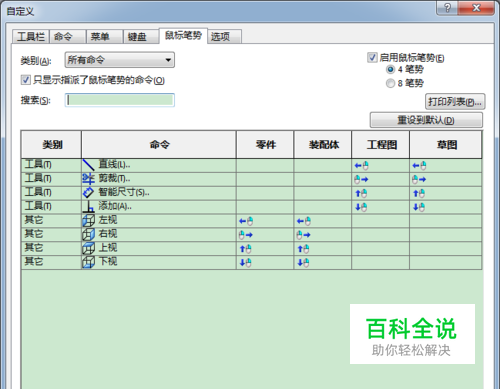Select the up gesture for 上视 under 零件
Screen dimensions: 500x389
(246, 249)
